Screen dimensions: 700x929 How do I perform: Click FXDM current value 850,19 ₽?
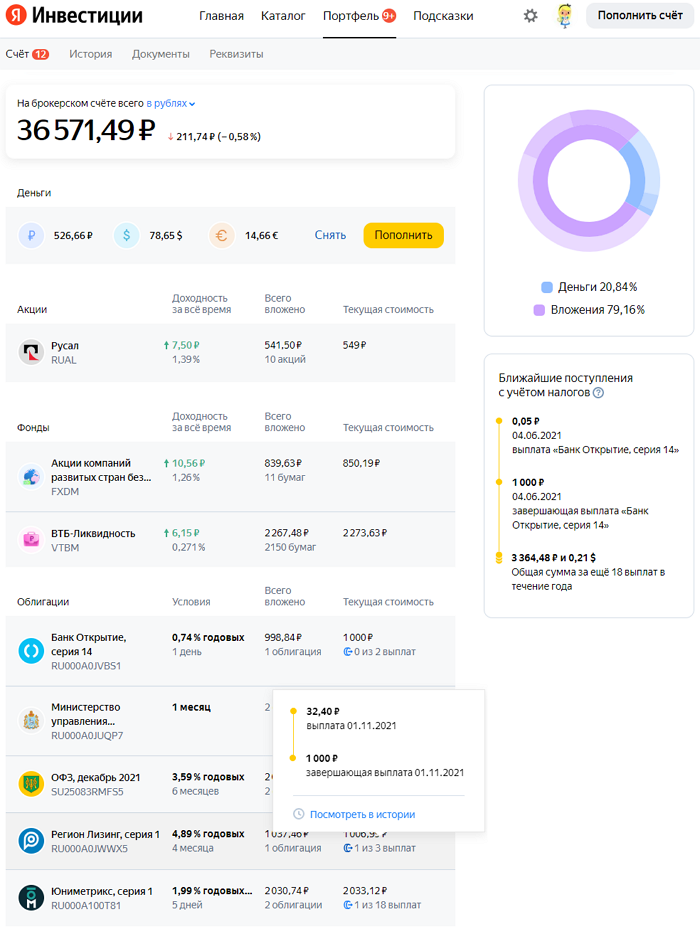pos(361,463)
